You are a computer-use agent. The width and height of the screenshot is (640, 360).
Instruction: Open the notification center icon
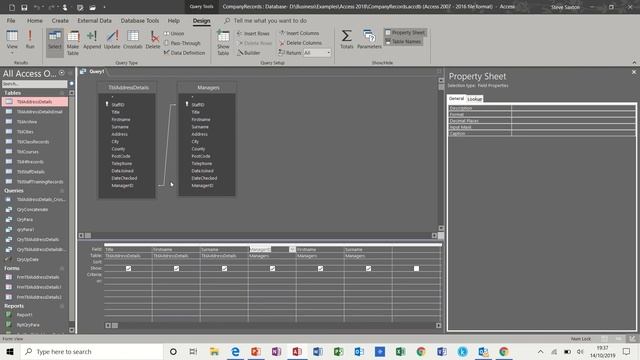pos(627,351)
